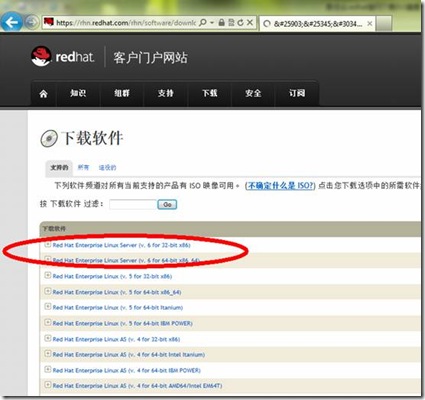Open the 订阅 navigation menu
The width and height of the screenshot is (425, 400).
297,93
